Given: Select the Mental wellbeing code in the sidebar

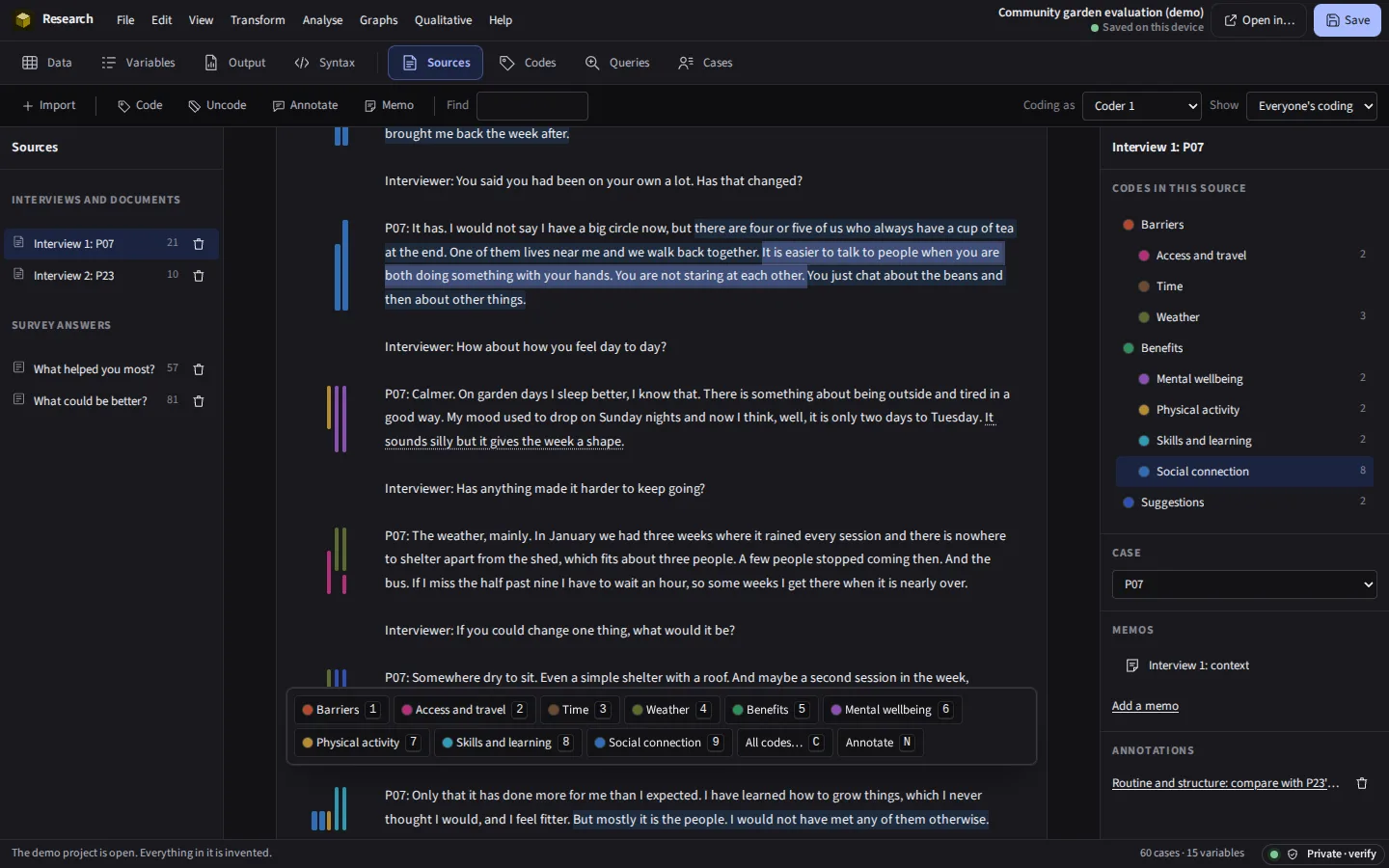Looking at the screenshot, I should click(x=1244, y=379).
